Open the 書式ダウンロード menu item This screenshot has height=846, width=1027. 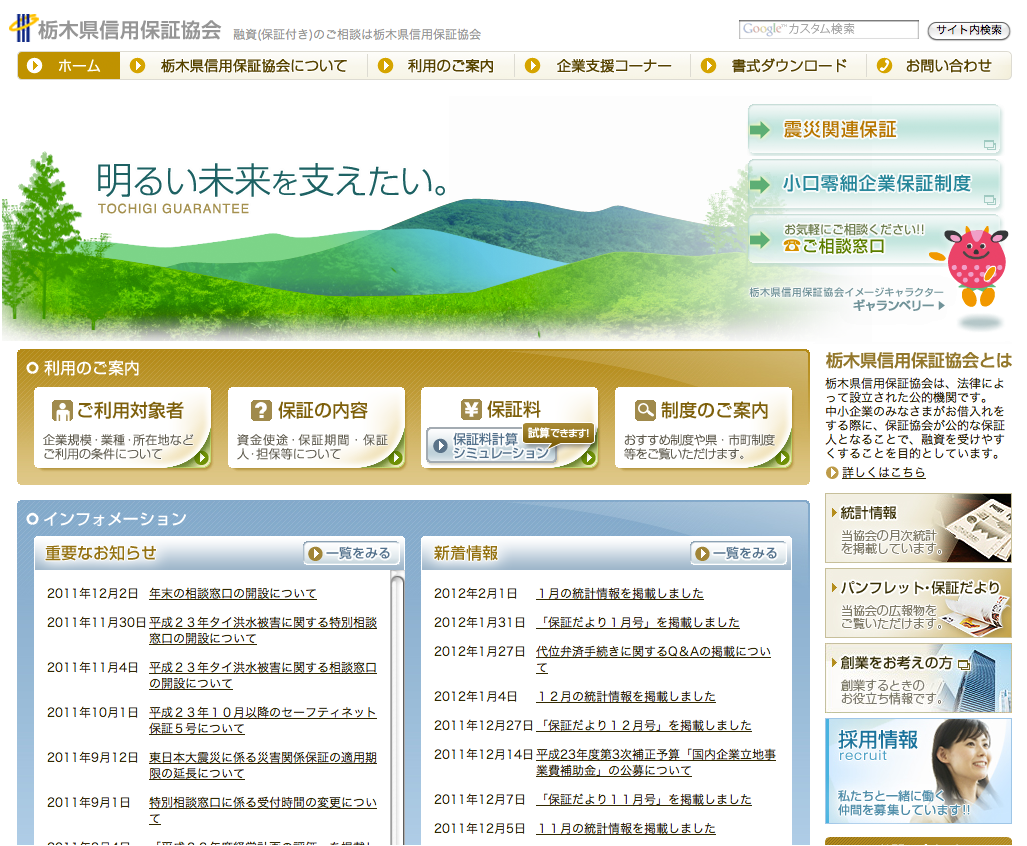(x=778, y=66)
